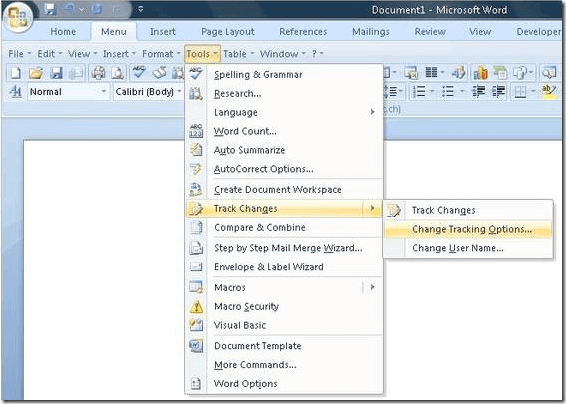Choose Word Count... menu entry

pyautogui.click(x=284, y=131)
